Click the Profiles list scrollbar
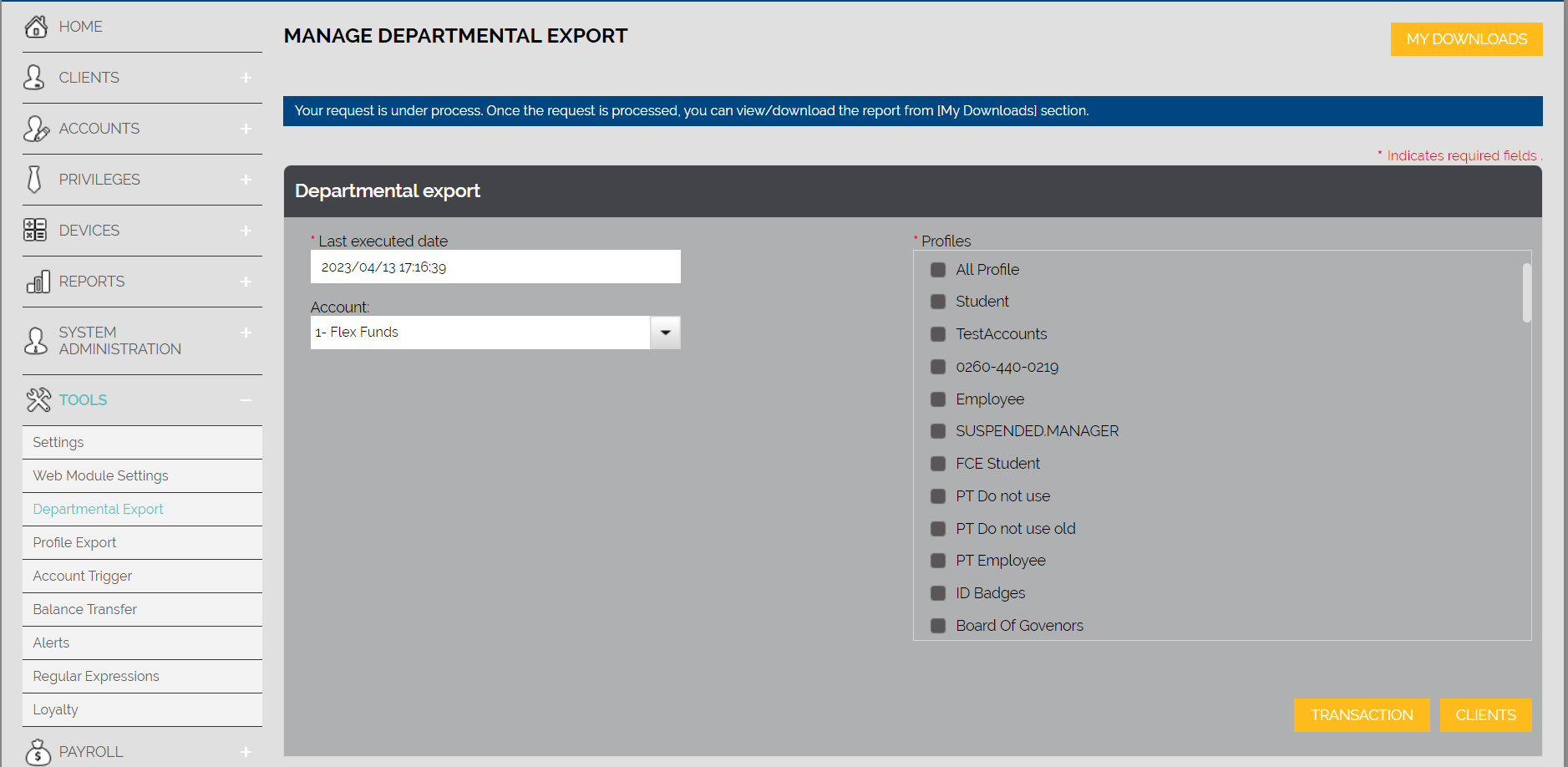 1526,292
